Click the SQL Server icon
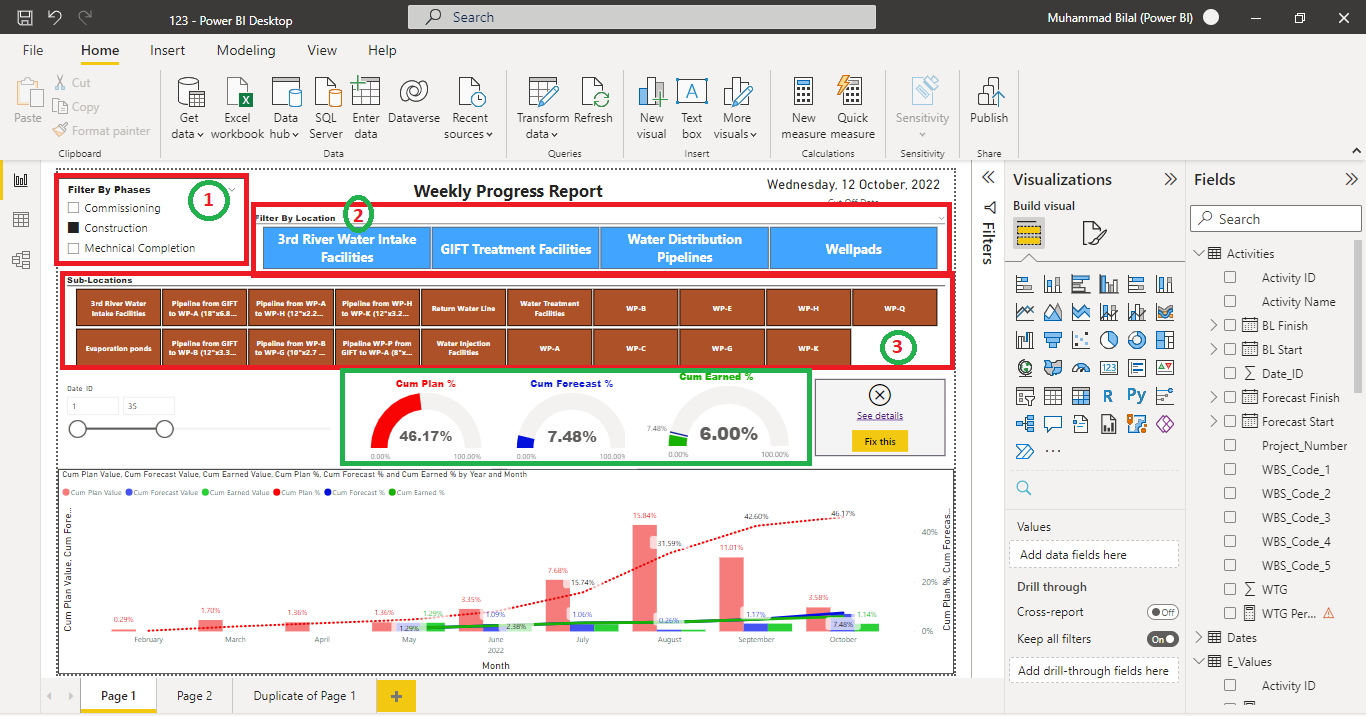The height and width of the screenshot is (716, 1366). tap(326, 92)
